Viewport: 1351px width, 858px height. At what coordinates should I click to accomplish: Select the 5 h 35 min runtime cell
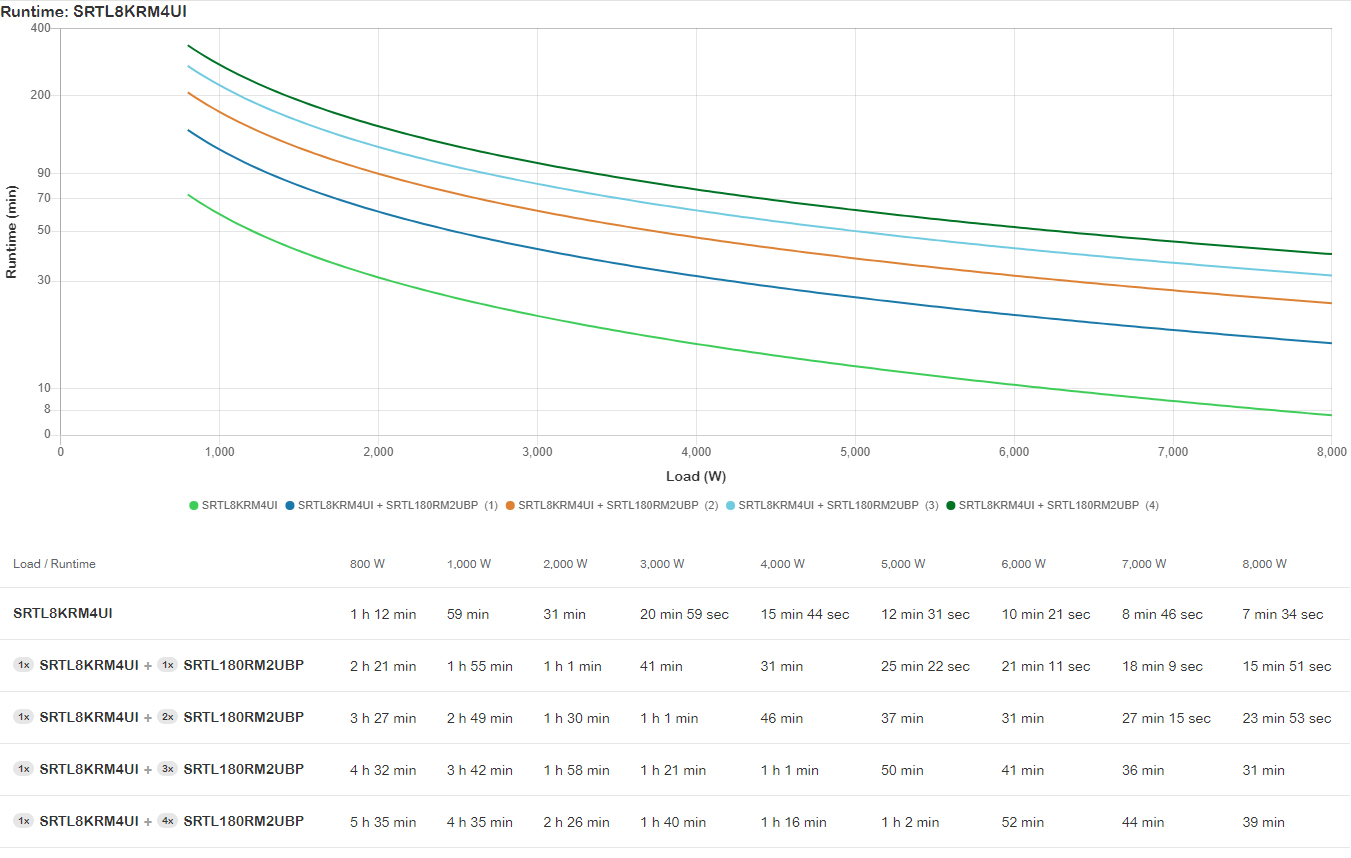pyautogui.click(x=383, y=822)
